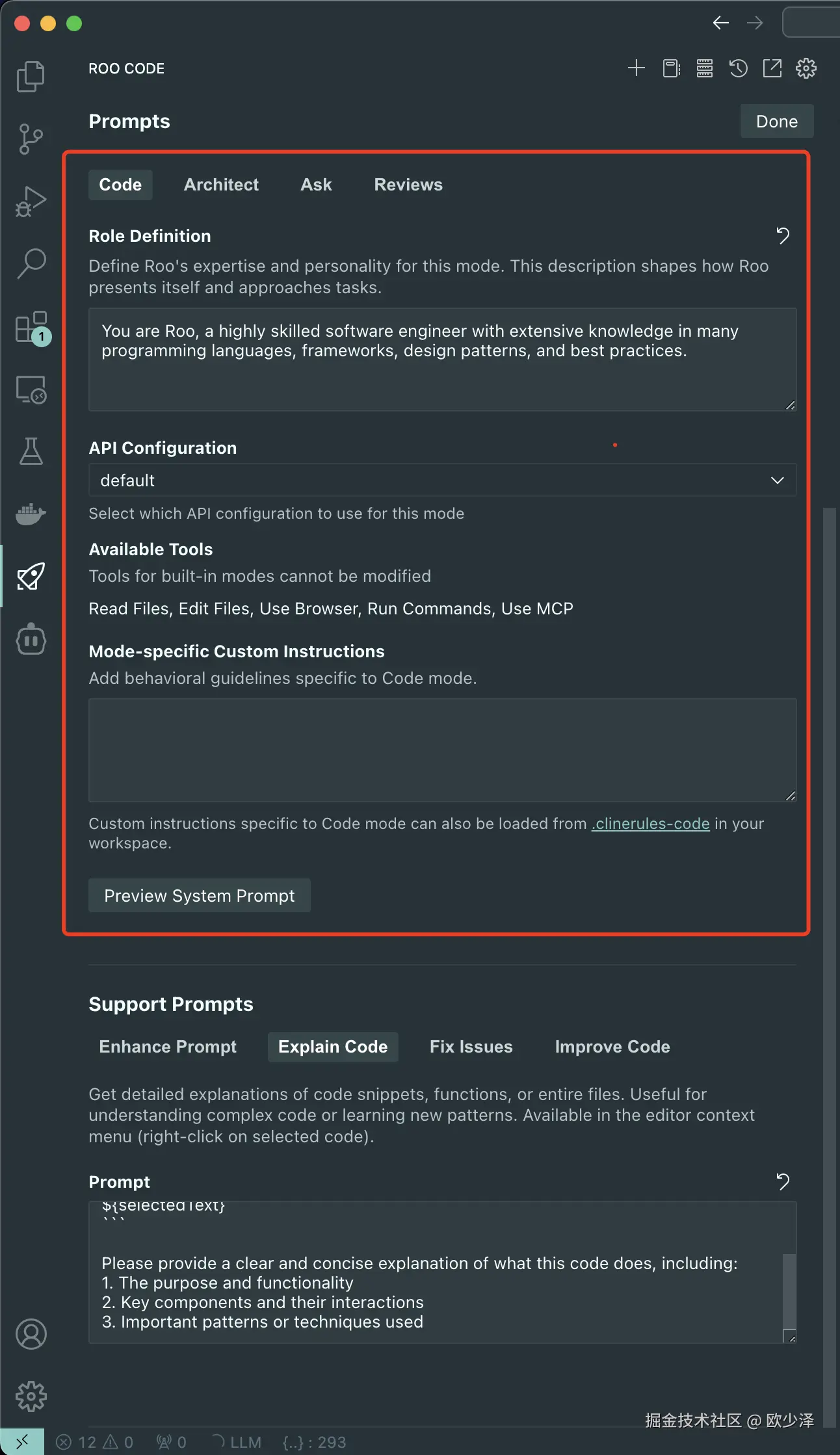Switch to the Architect mode tab

coord(221,185)
